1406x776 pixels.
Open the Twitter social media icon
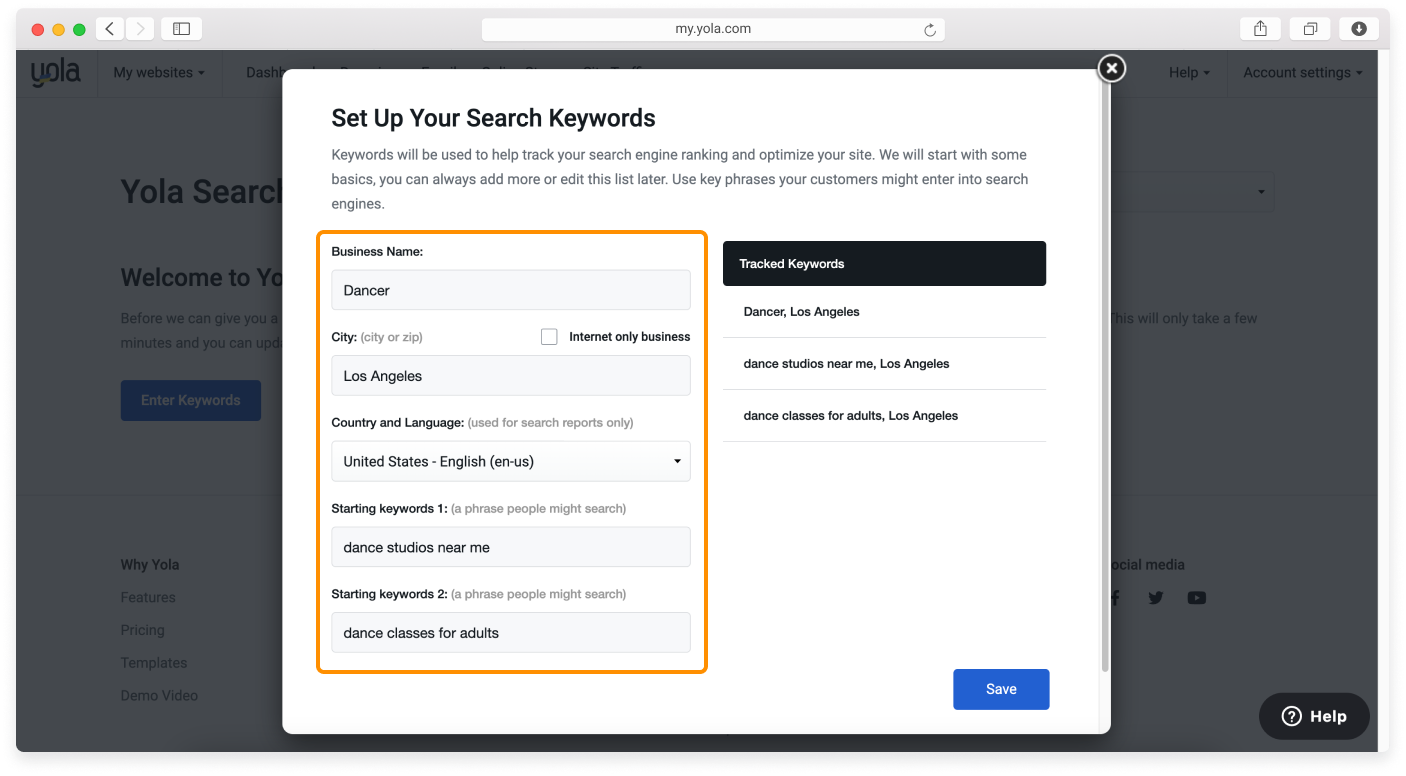point(1156,598)
